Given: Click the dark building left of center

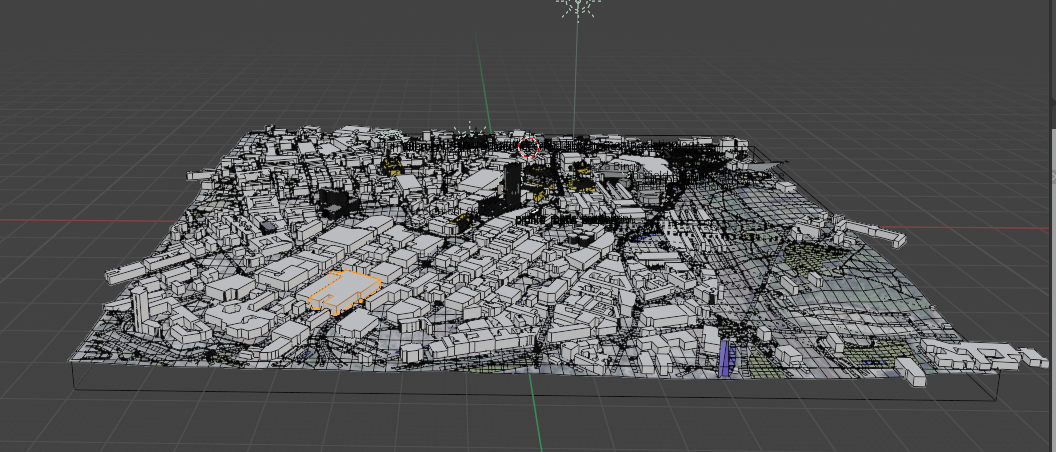Looking at the screenshot, I should [335, 200].
